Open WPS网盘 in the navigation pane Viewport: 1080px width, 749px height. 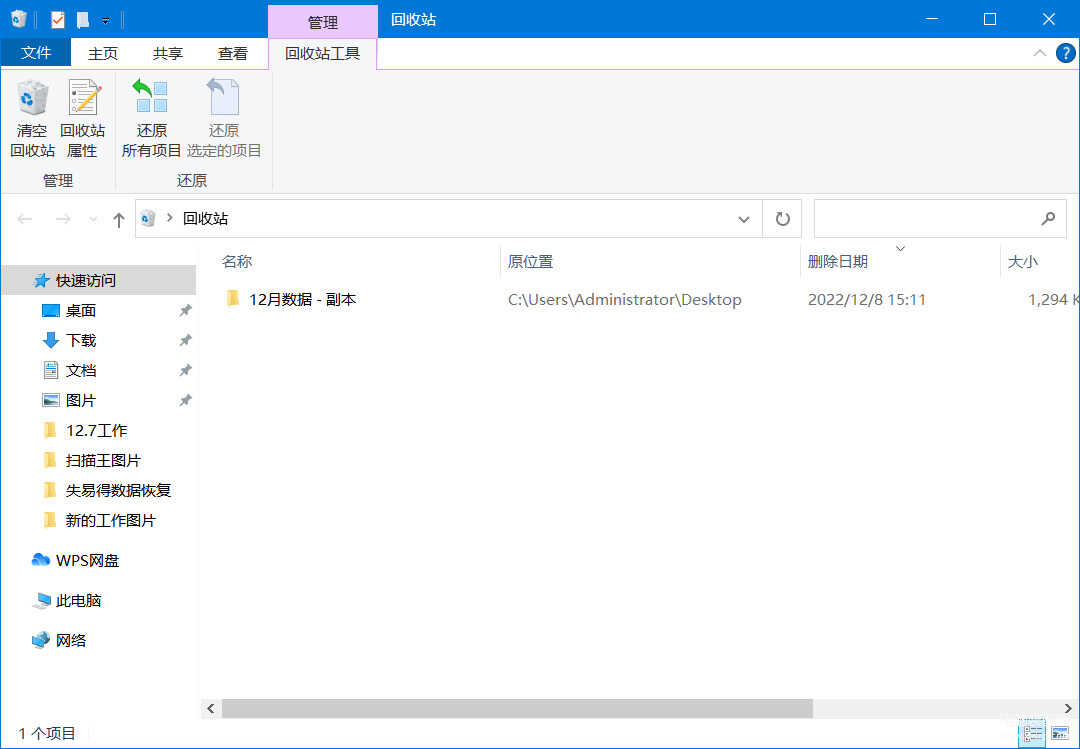pyautogui.click(x=87, y=561)
